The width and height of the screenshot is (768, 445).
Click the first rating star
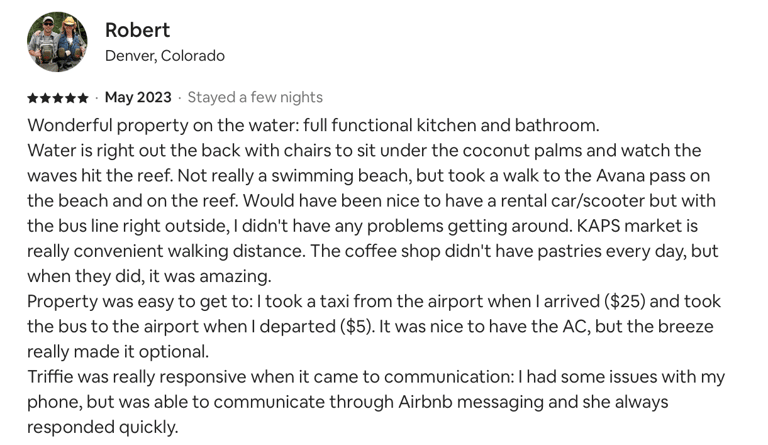click(33, 98)
